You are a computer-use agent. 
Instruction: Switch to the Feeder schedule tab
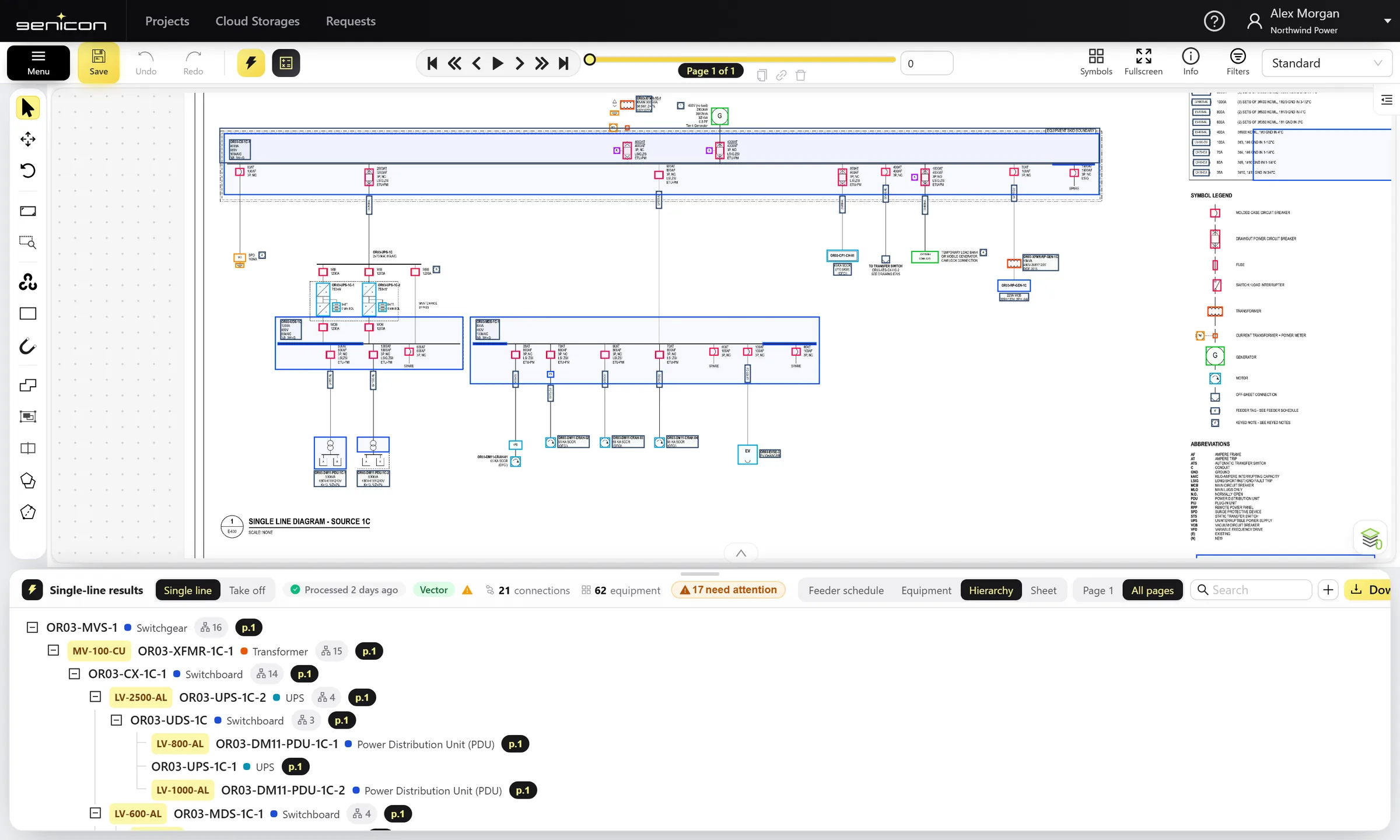pos(846,590)
